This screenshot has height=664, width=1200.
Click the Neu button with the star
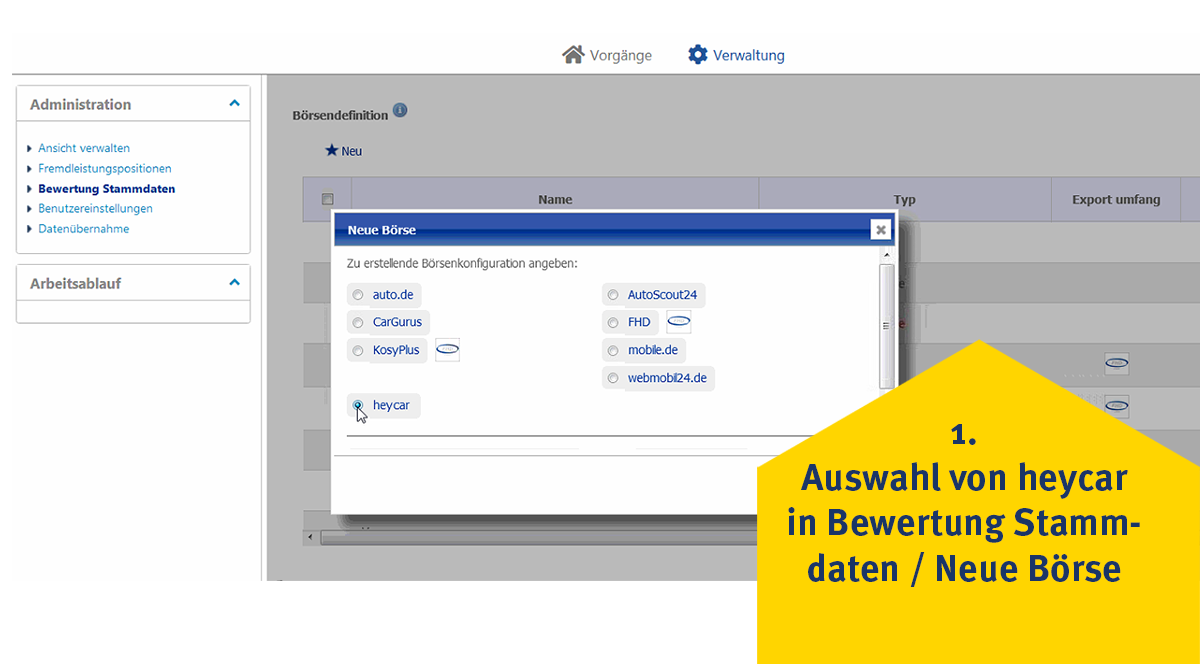[344, 151]
